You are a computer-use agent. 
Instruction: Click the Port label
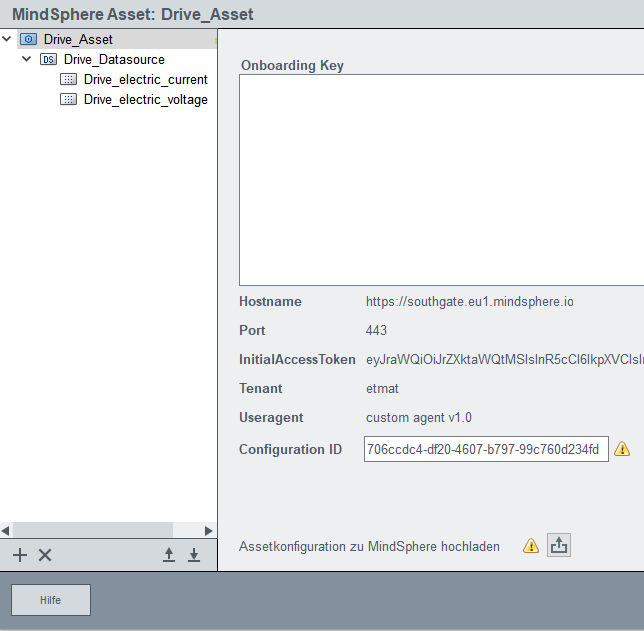coord(252,330)
